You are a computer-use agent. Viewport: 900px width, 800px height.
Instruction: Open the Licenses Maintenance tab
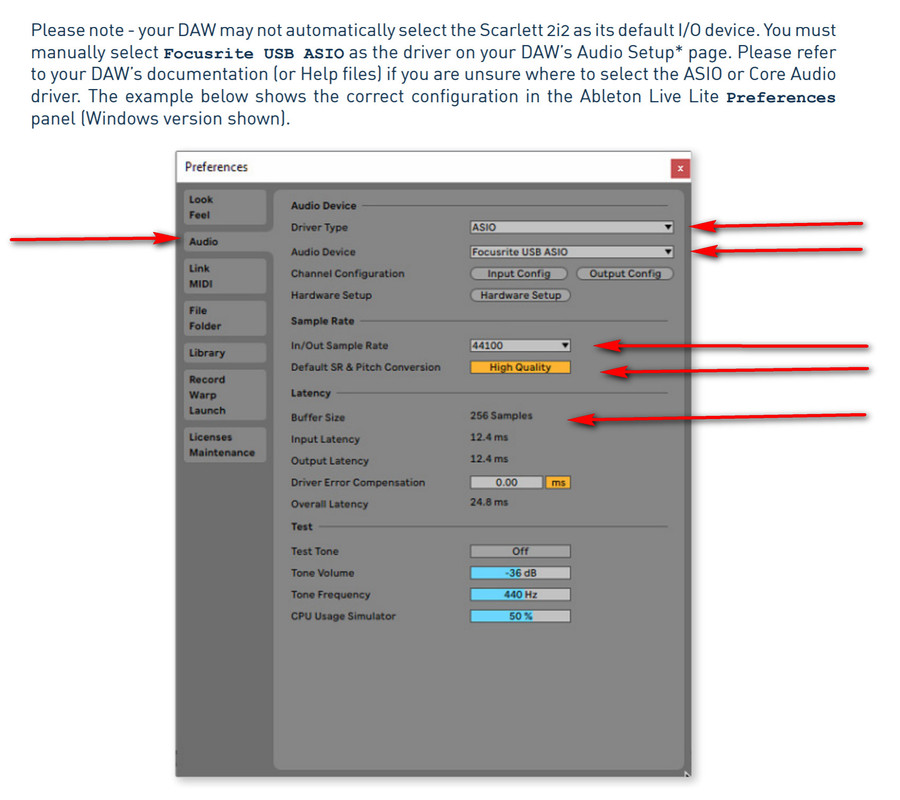pyautogui.click(x=225, y=445)
